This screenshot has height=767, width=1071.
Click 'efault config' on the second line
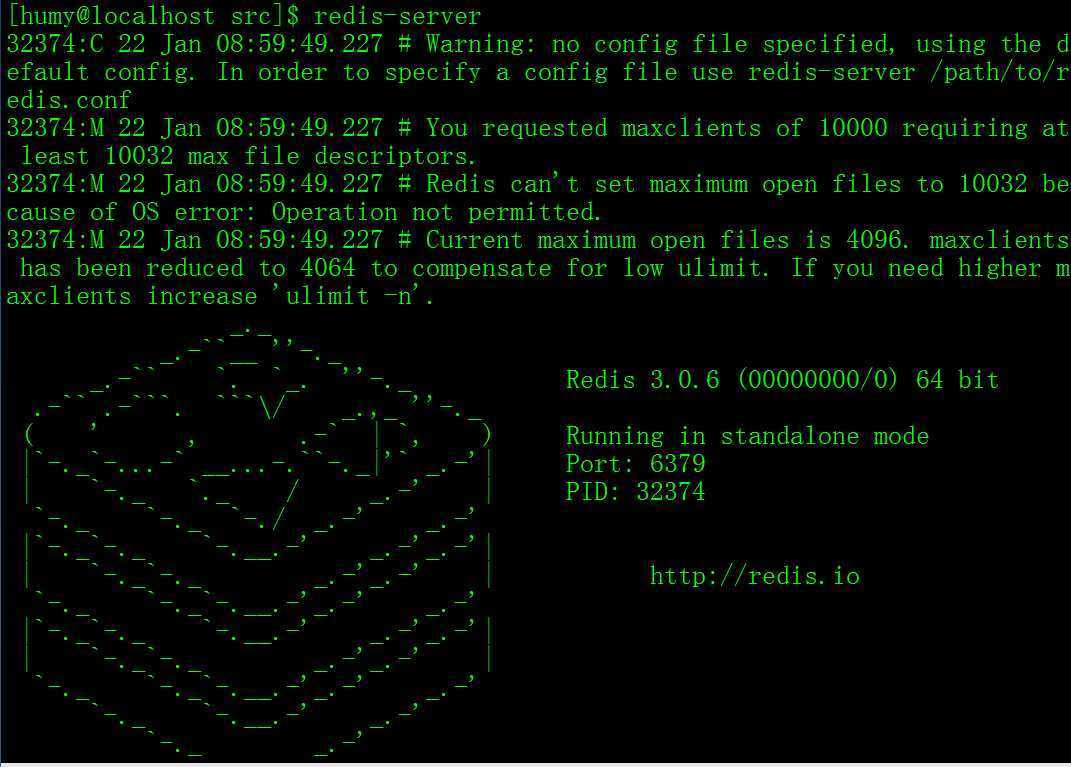pyautogui.click(x=101, y=72)
